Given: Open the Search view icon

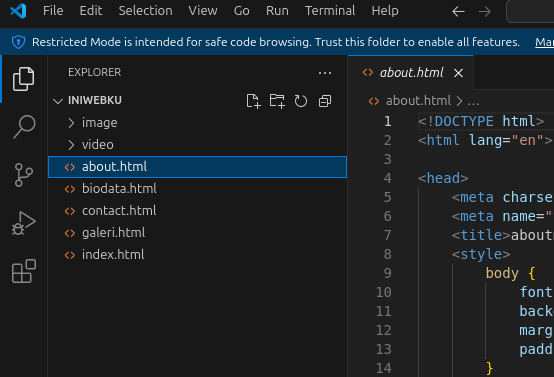Looking at the screenshot, I should (24, 126).
